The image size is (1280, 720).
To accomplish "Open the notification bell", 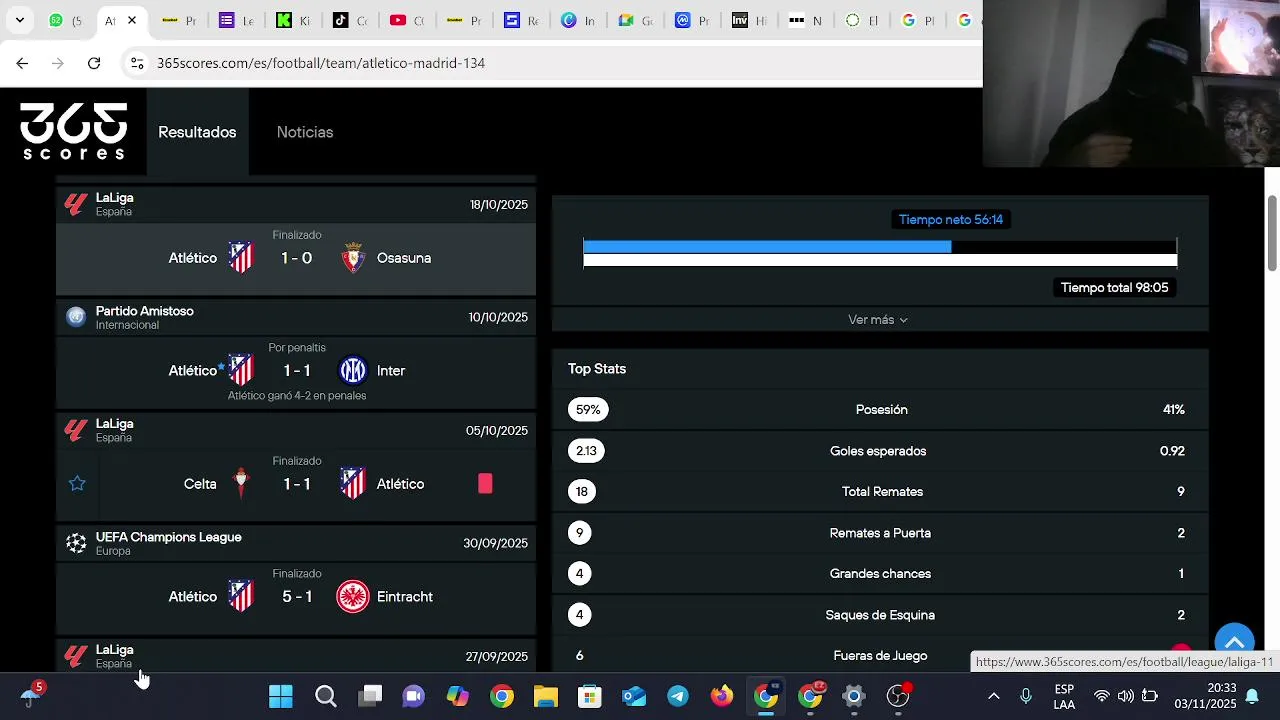I will point(1251,696).
